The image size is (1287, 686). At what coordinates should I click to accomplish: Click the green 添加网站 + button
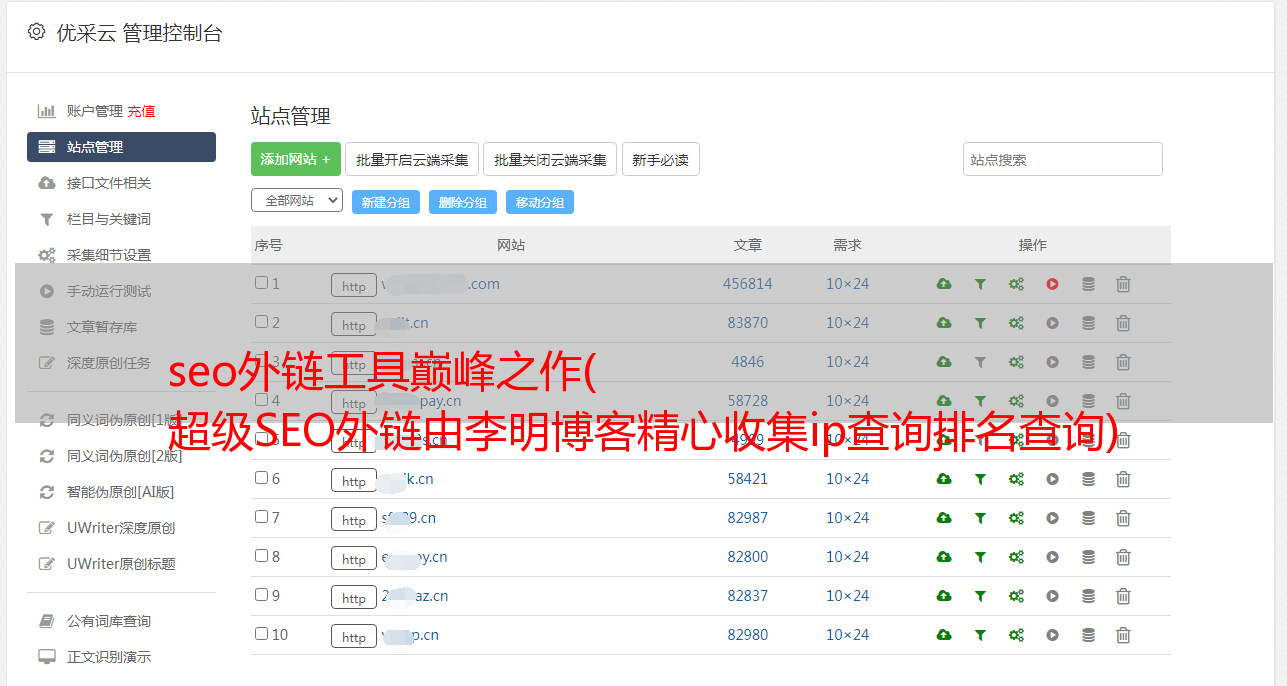pyautogui.click(x=296, y=159)
